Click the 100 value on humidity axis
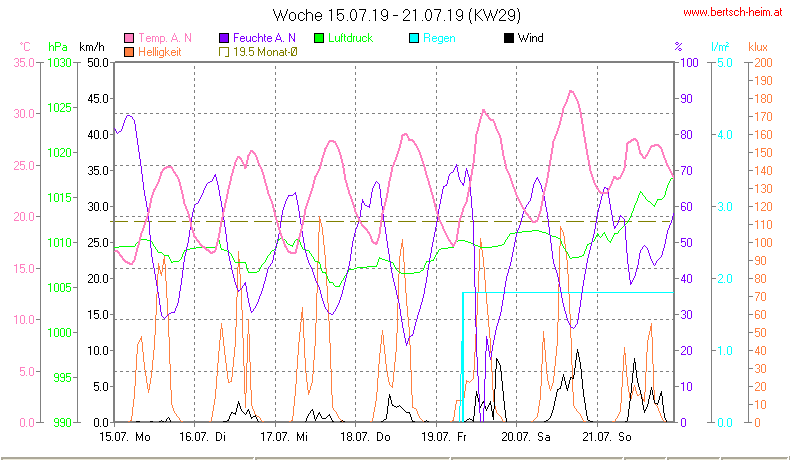Screen dimensions: 790x460 click(689, 62)
